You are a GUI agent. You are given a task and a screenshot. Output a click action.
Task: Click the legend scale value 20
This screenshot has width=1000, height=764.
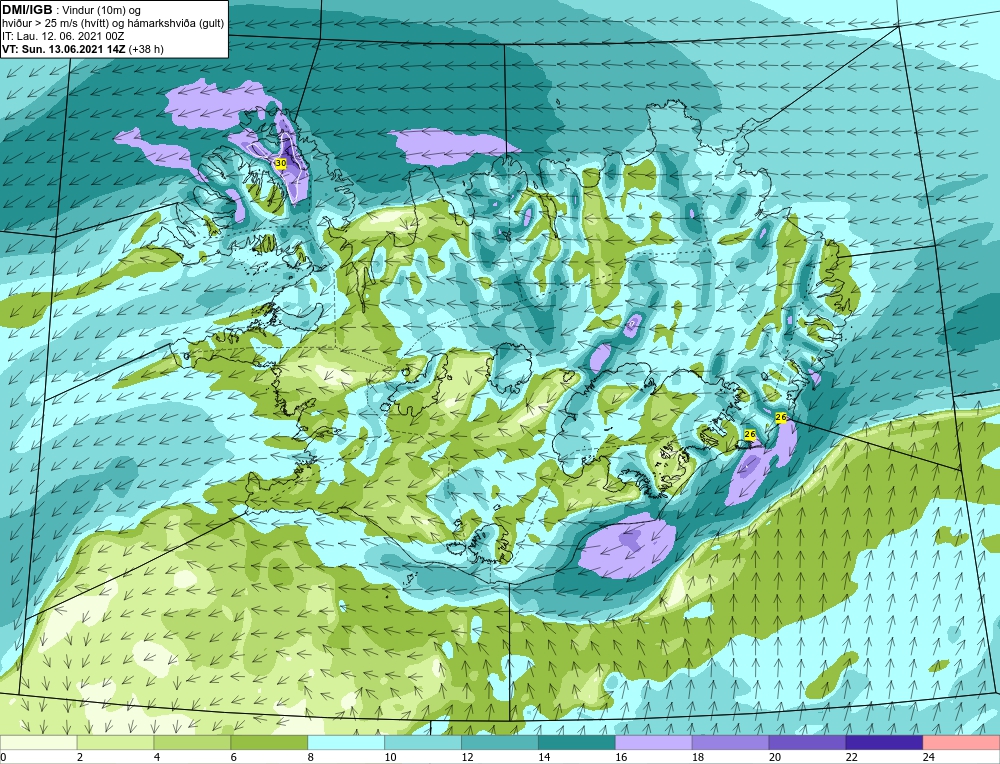775,757
